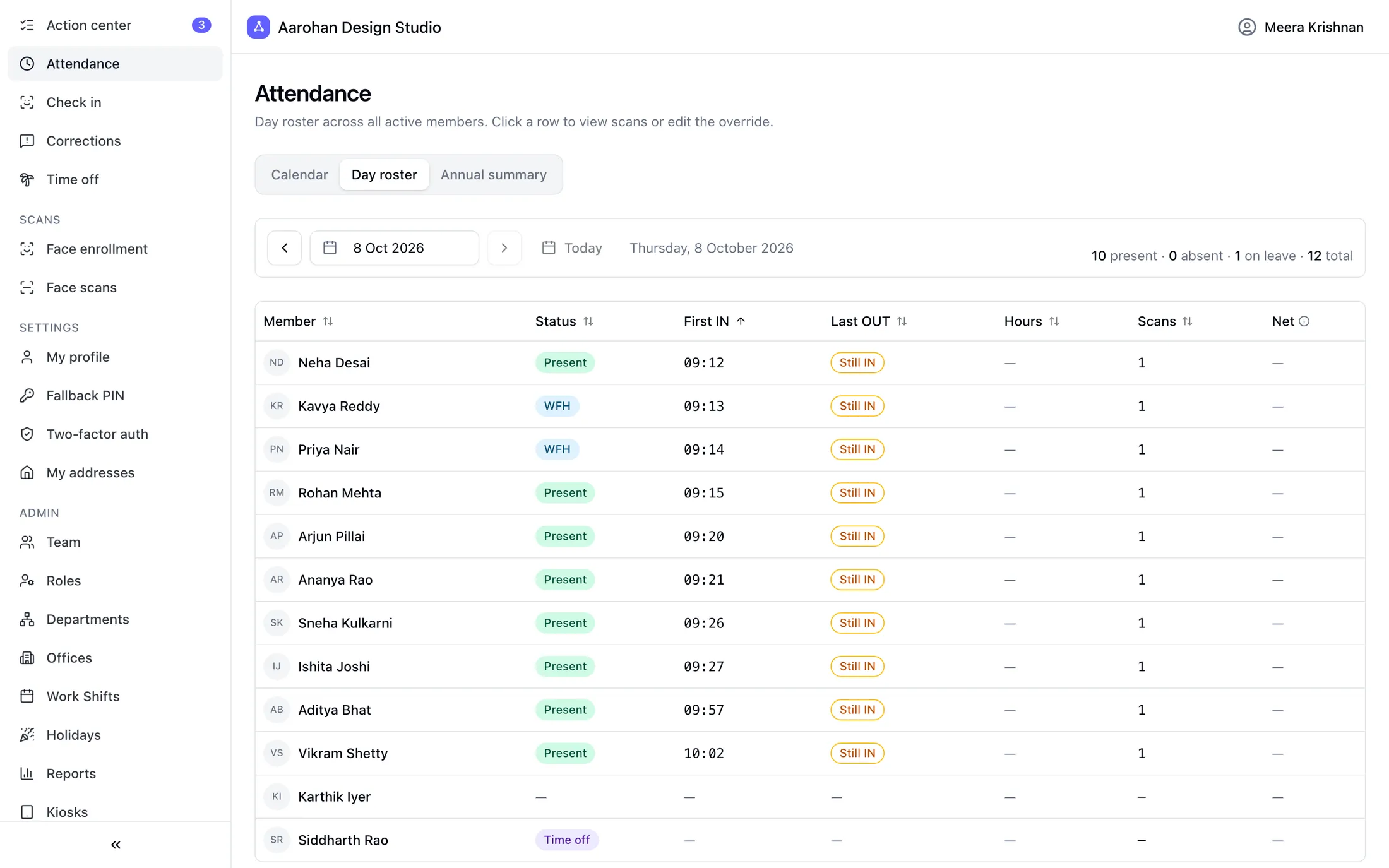Open Roles admin page

coord(115,581)
